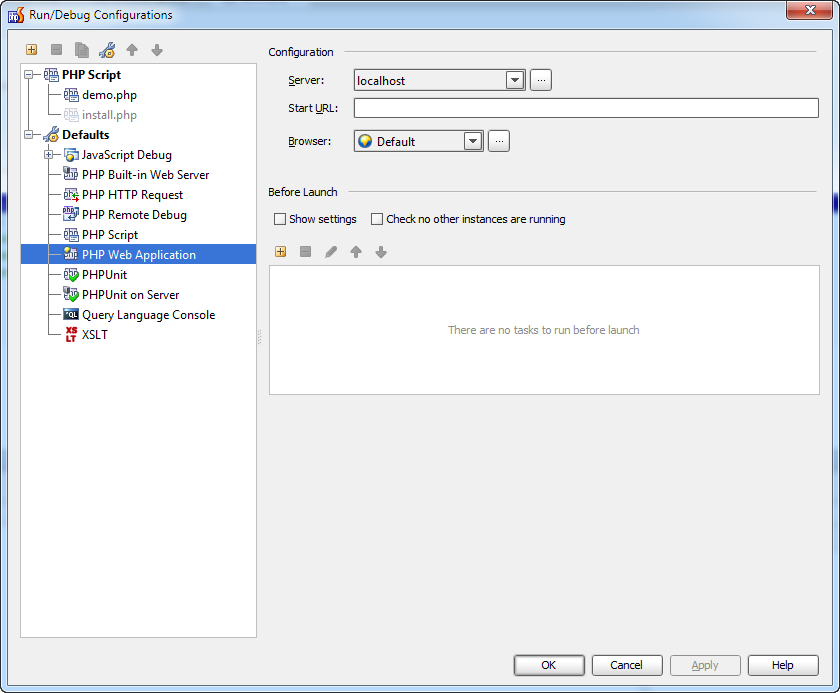840x693 pixels.
Task: Click Query Language Console icon
Action: coord(71,314)
